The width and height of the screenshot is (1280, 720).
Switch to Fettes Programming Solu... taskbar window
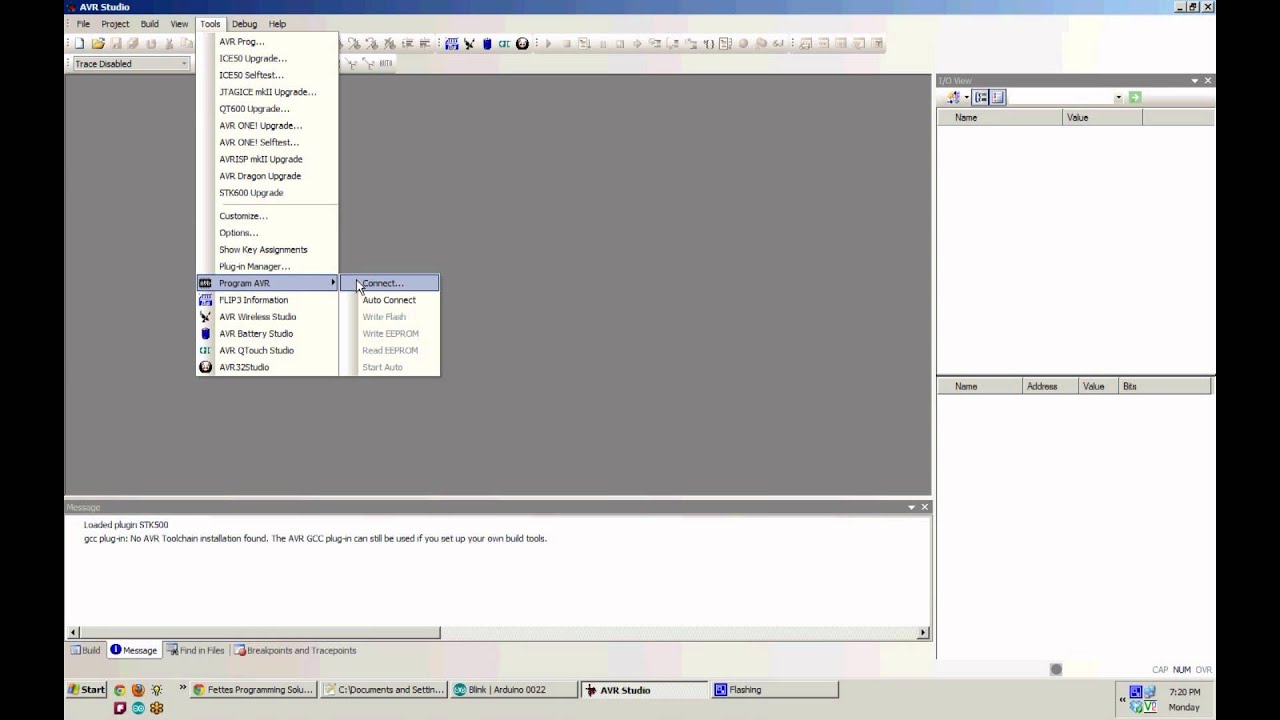click(252, 690)
